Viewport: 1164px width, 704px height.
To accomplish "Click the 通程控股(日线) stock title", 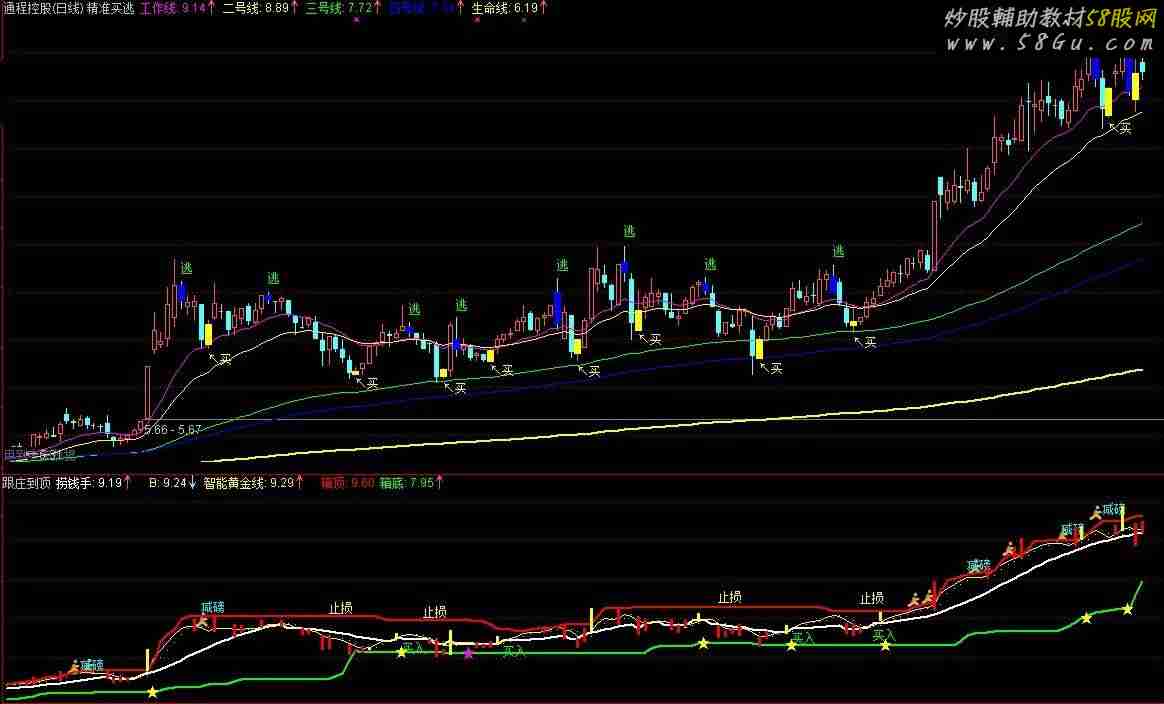I will coord(42,8).
